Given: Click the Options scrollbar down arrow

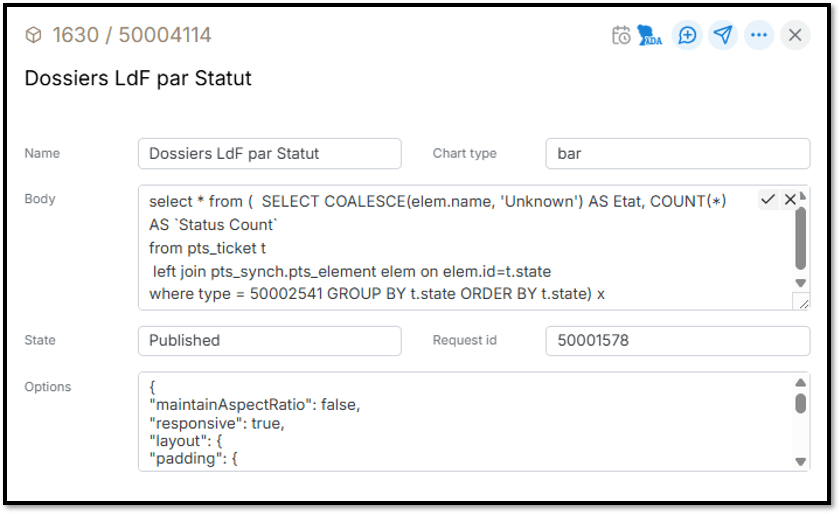Looking at the screenshot, I should pyautogui.click(x=800, y=461).
